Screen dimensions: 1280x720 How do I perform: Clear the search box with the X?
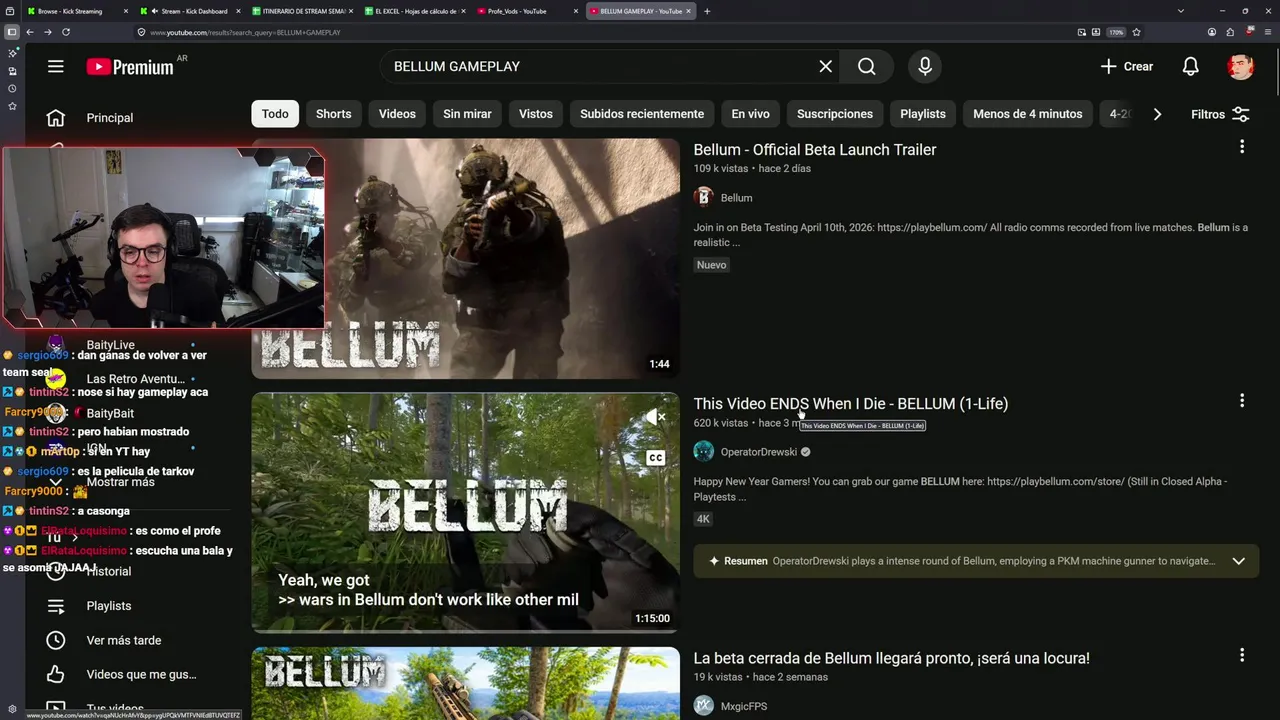click(826, 66)
